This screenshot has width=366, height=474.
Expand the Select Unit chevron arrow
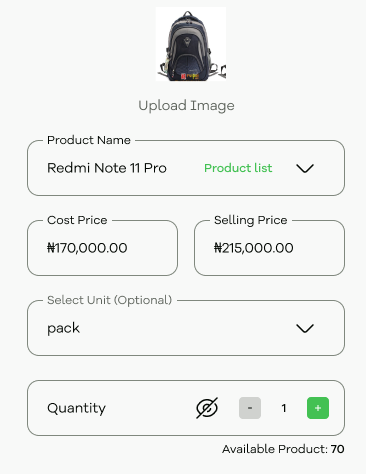click(x=305, y=328)
